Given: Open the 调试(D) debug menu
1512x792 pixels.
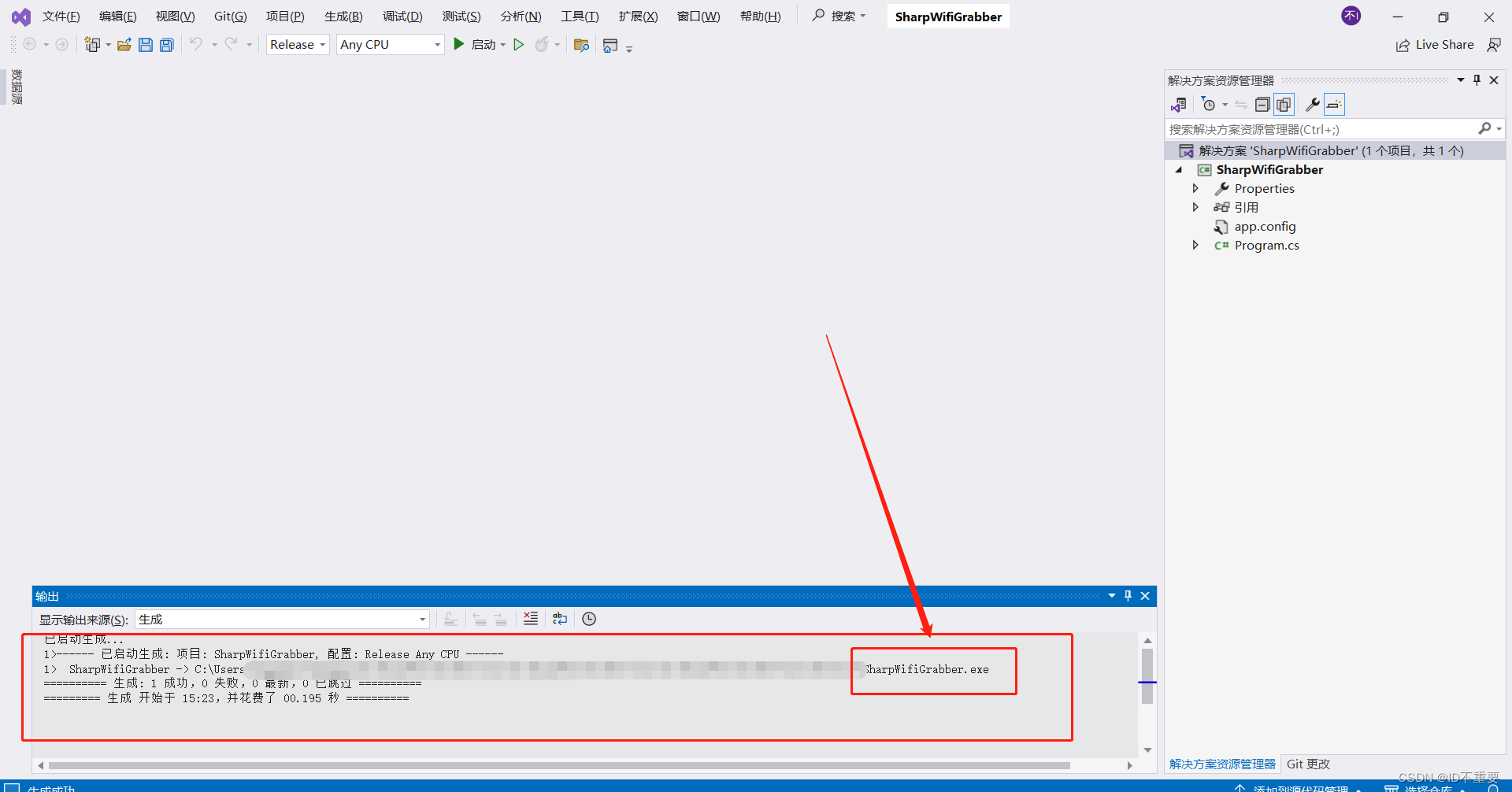Looking at the screenshot, I should [x=402, y=17].
